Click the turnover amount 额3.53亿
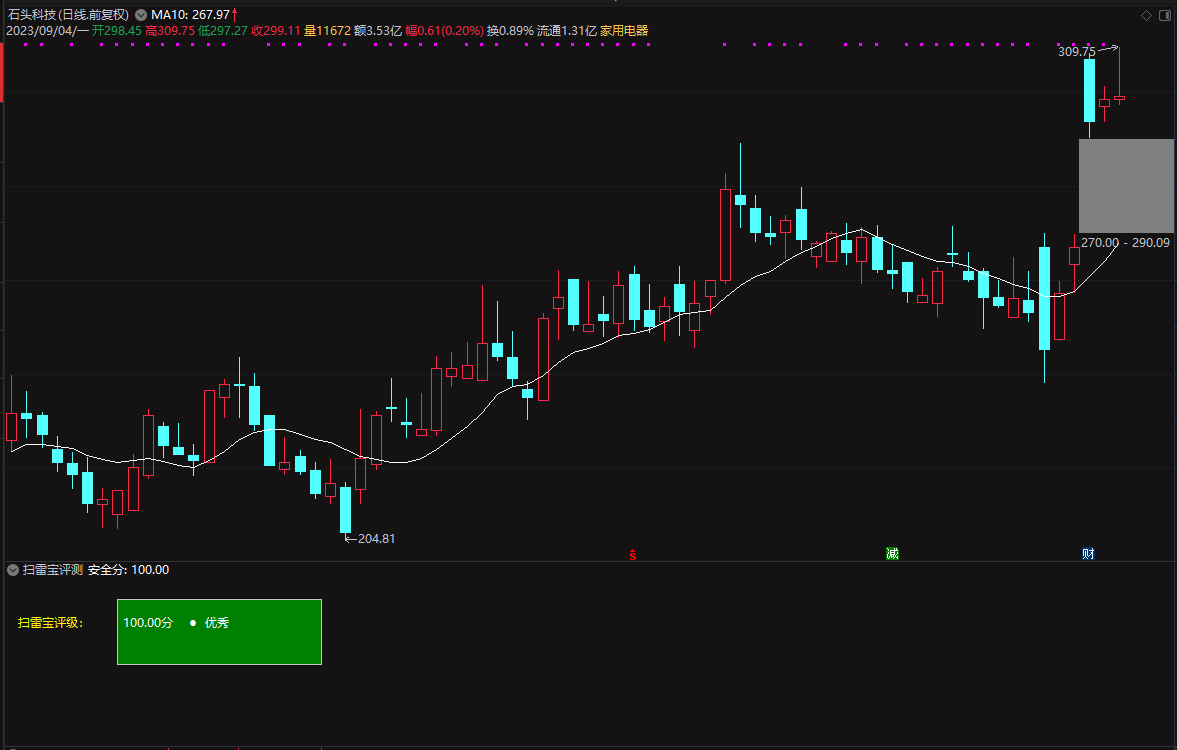Screen dimensions: 1177x750 point(378,31)
